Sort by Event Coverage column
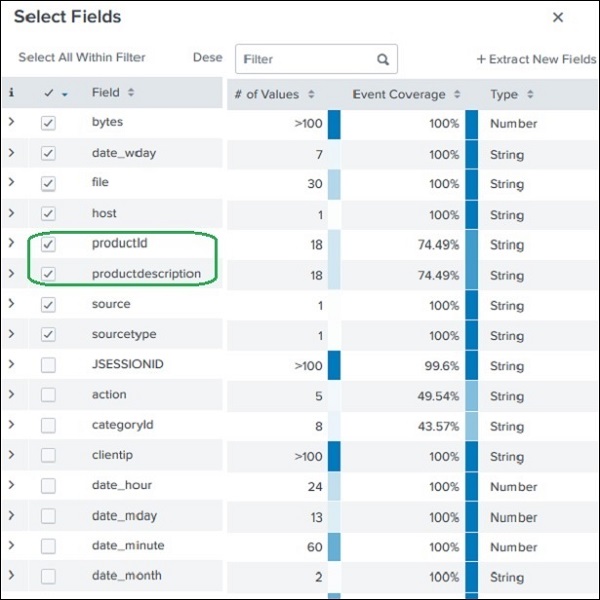This screenshot has height=600, width=600. tap(458, 94)
